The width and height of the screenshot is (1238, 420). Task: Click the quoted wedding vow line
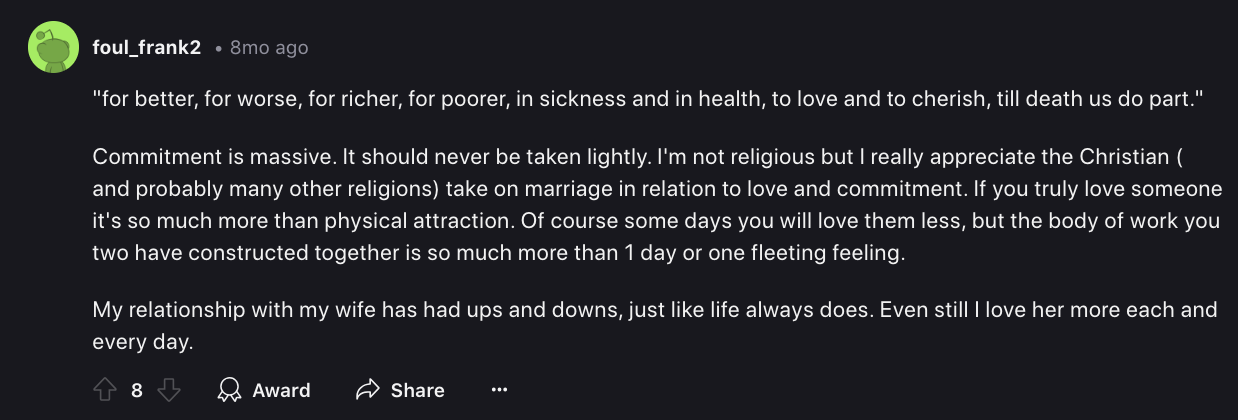(x=647, y=101)
